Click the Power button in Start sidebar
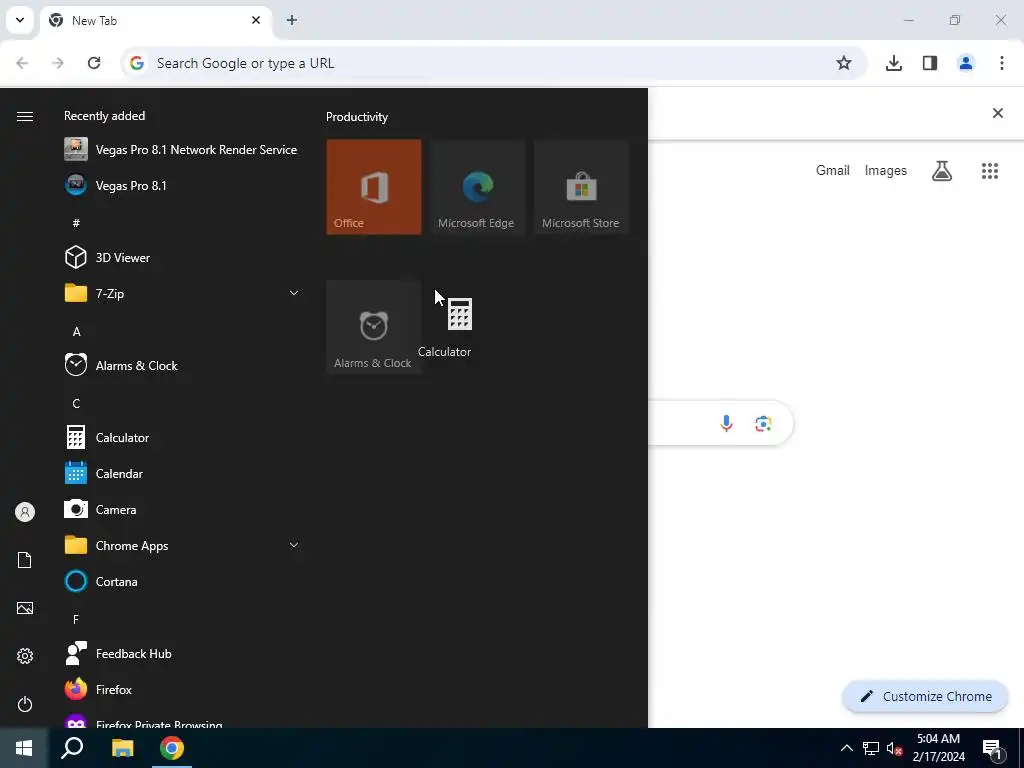 tap(25, 704)
